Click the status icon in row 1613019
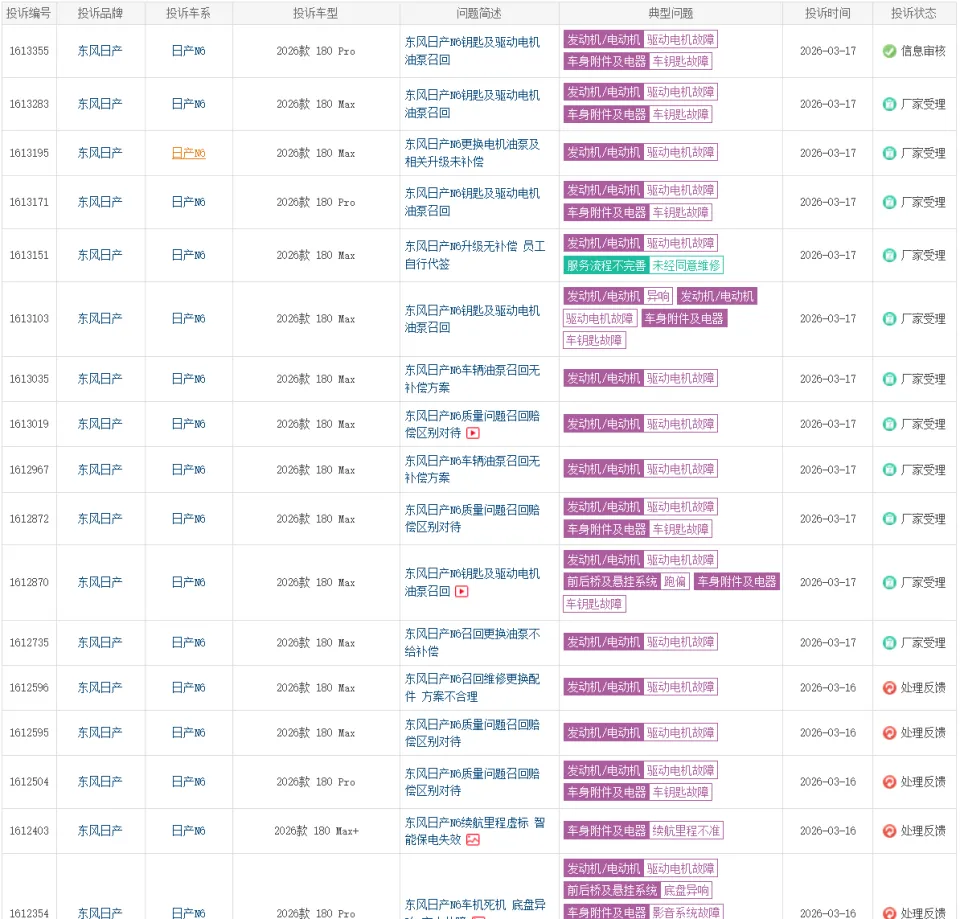The width and height of the screenshot is (960, 919). [889, 424]
